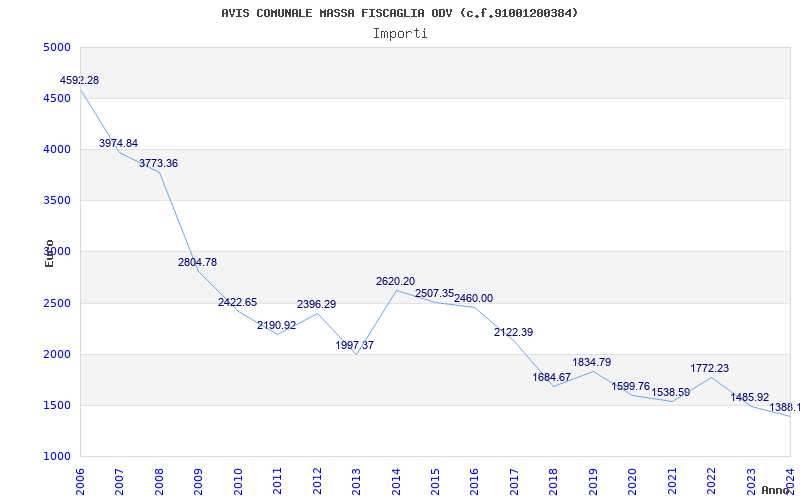The height and width of the screenshot is (500, 800).
Task: Click the 1684.67 value label
Action: pyautogui.click(x=552, y=377)
